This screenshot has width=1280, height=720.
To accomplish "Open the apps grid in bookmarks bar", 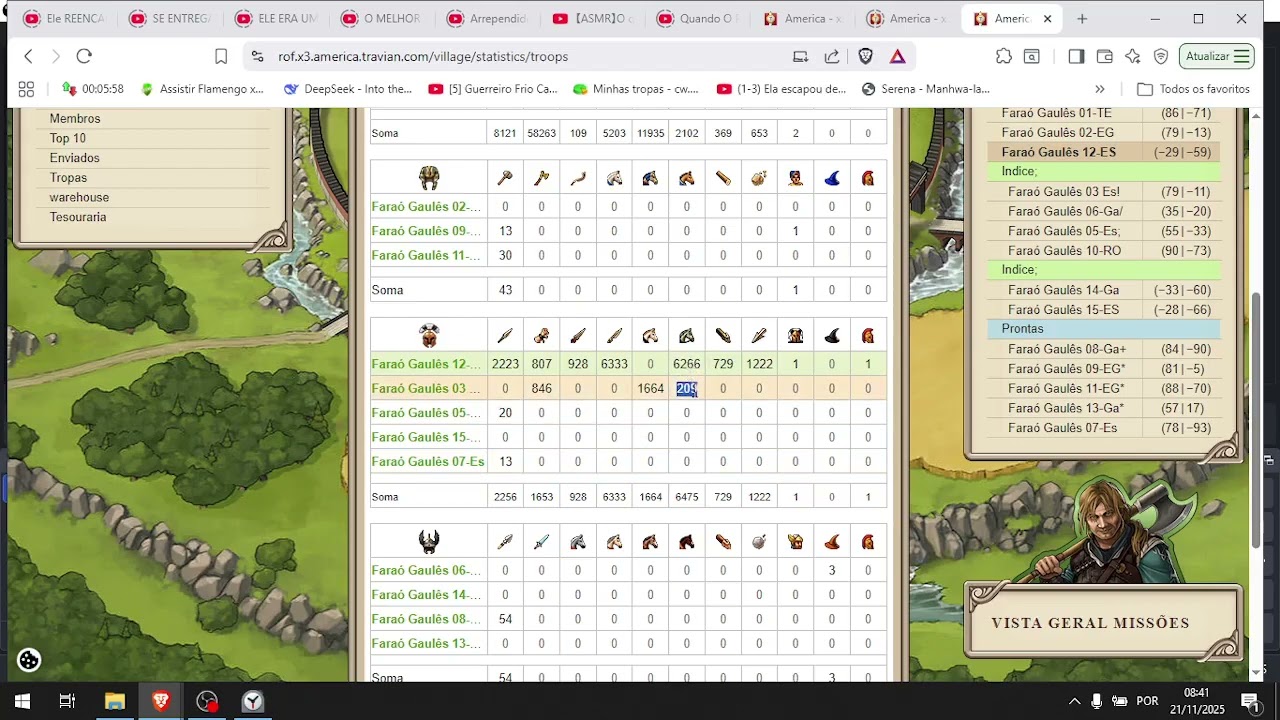I will coord(26,89).
